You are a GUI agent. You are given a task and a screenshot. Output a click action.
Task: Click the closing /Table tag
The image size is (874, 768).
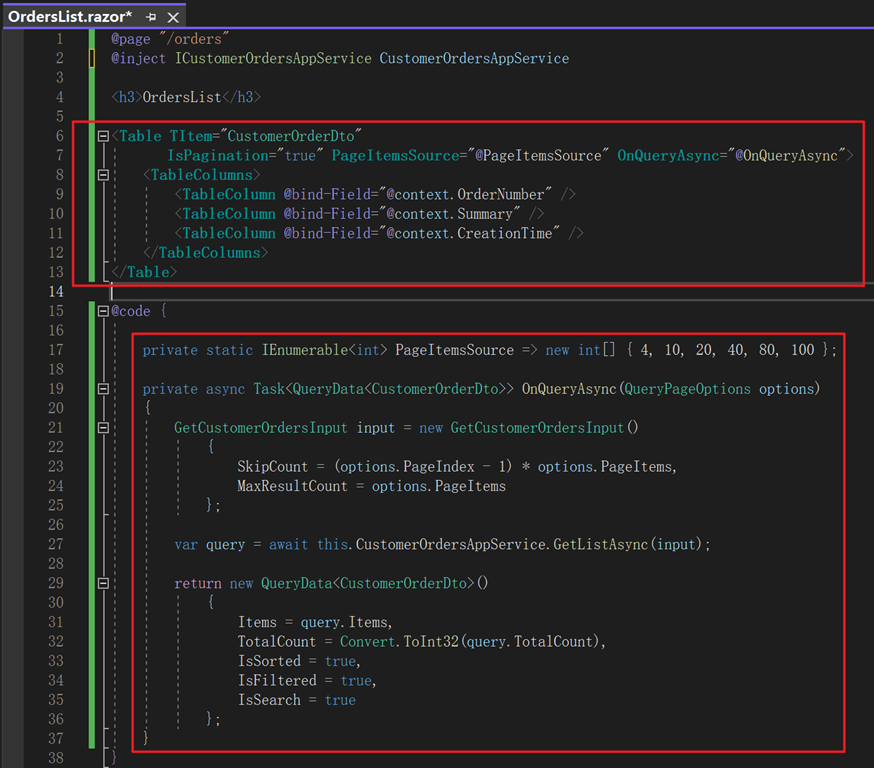click(x=144, y=272)
